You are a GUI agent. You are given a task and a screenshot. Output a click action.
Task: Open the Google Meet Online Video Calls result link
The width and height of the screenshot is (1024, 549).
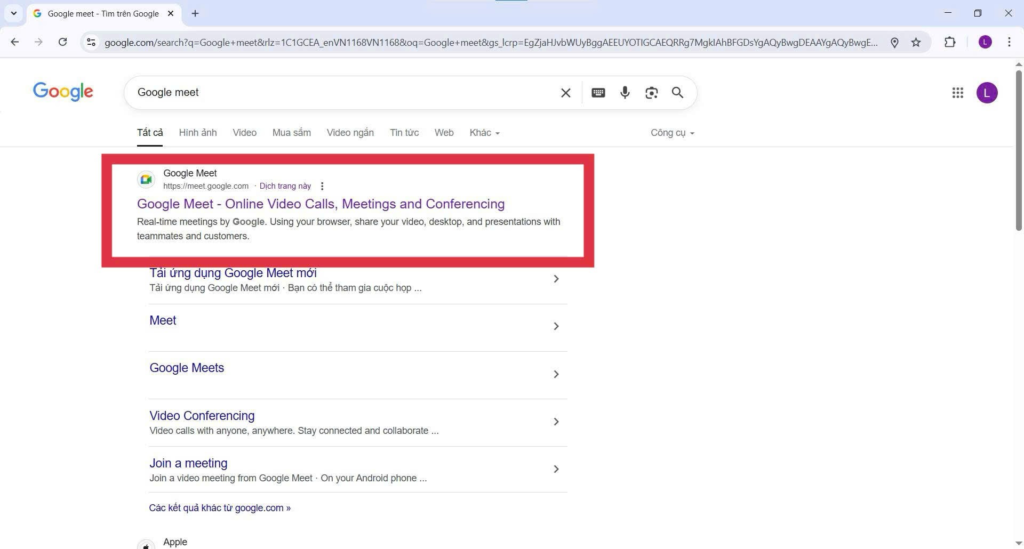pos(320,204)
